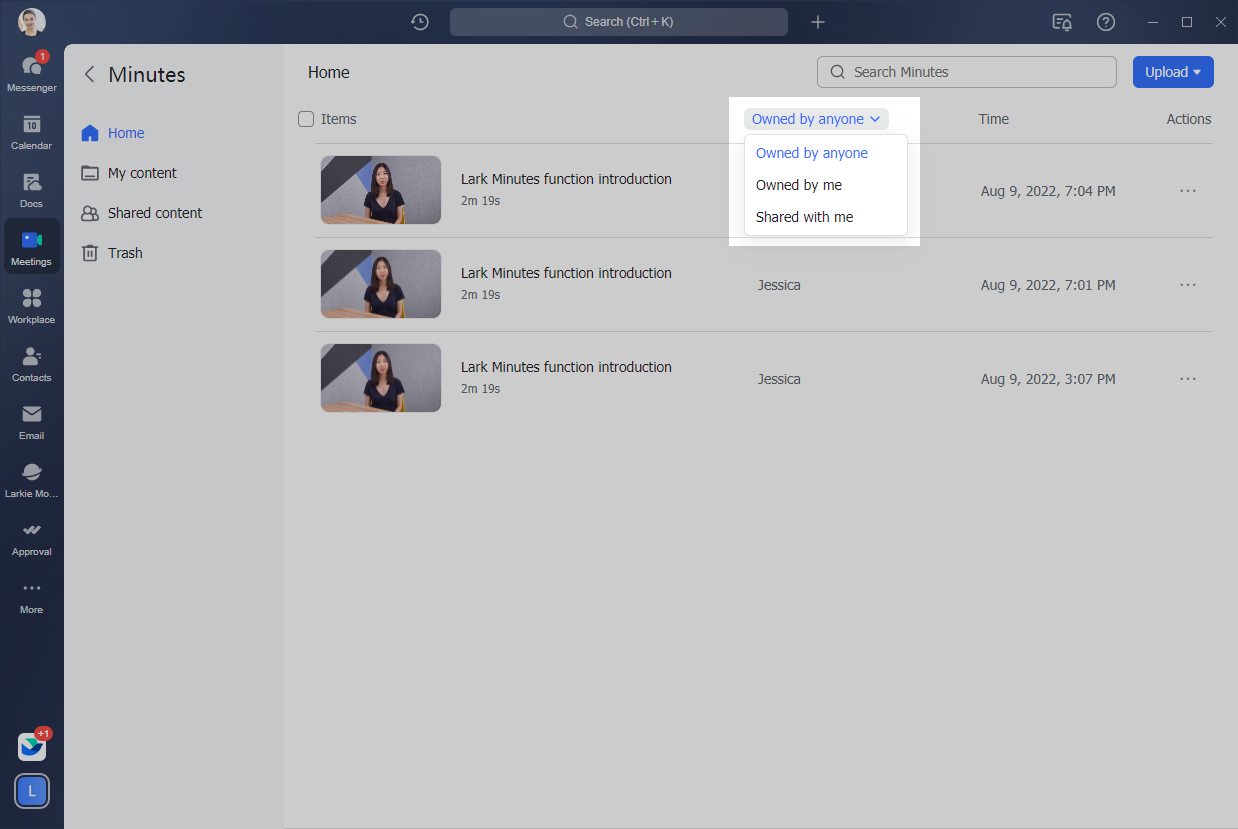Open Messenger from the sidebar
This screenshot has height=829, width=1238.
pyautogui.click(x=31, y=72)
